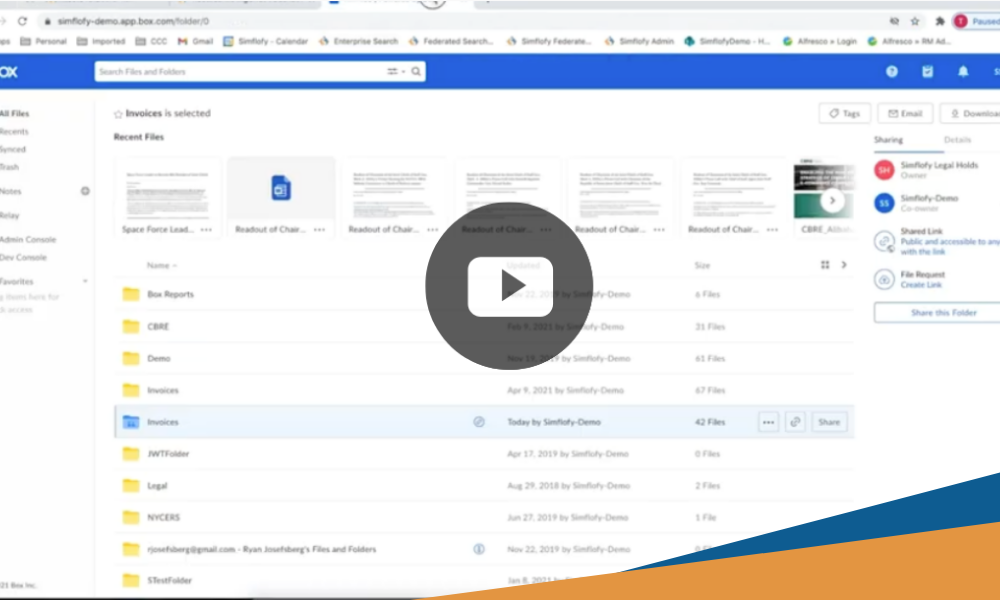
Task: Open Enterprise Search bookmark
Action: pyautogui.click(x=358, y=41)
